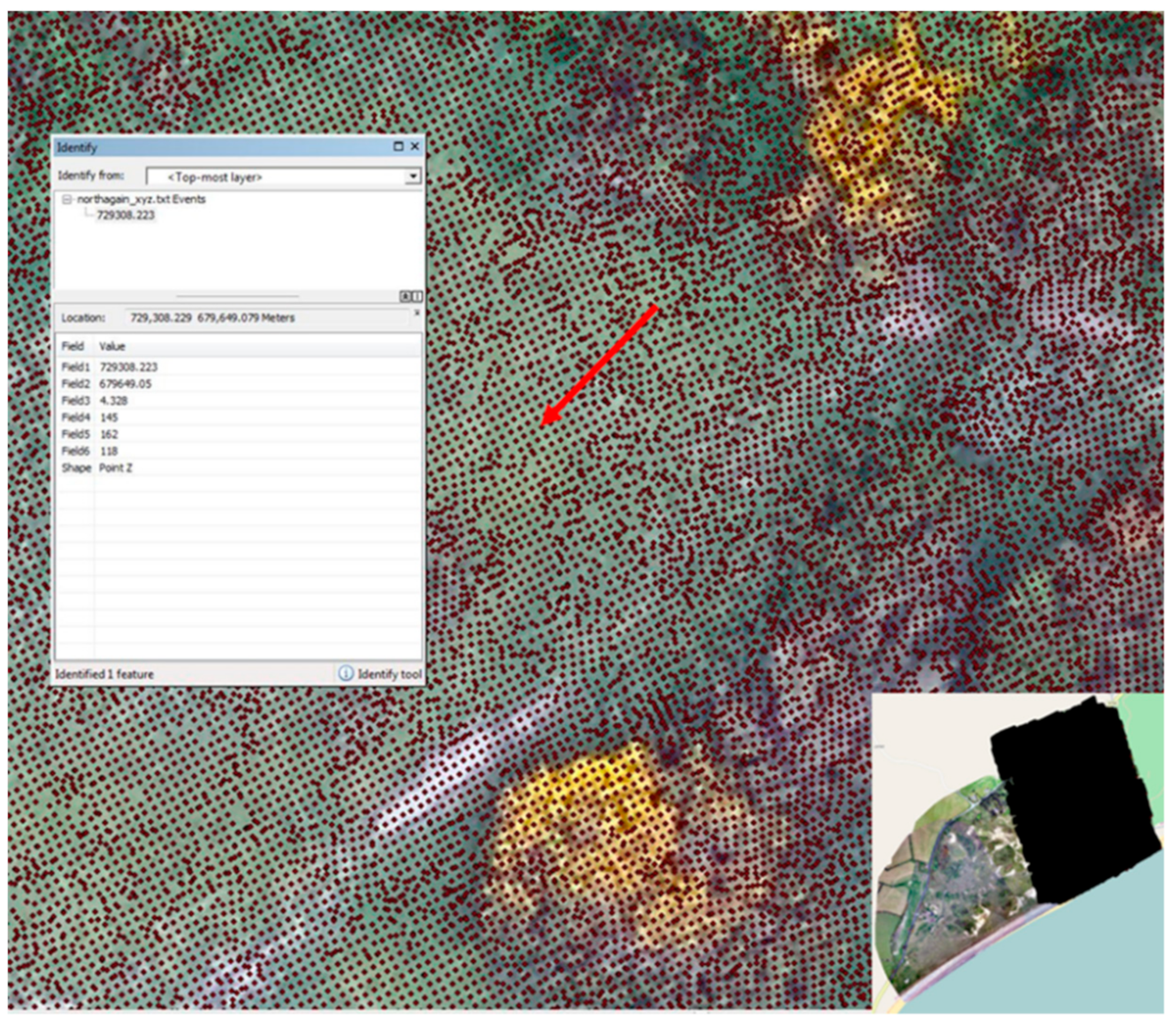Click the stacked-panels layout icon
Screen dimensions: 1176x1025
(405, 296)
